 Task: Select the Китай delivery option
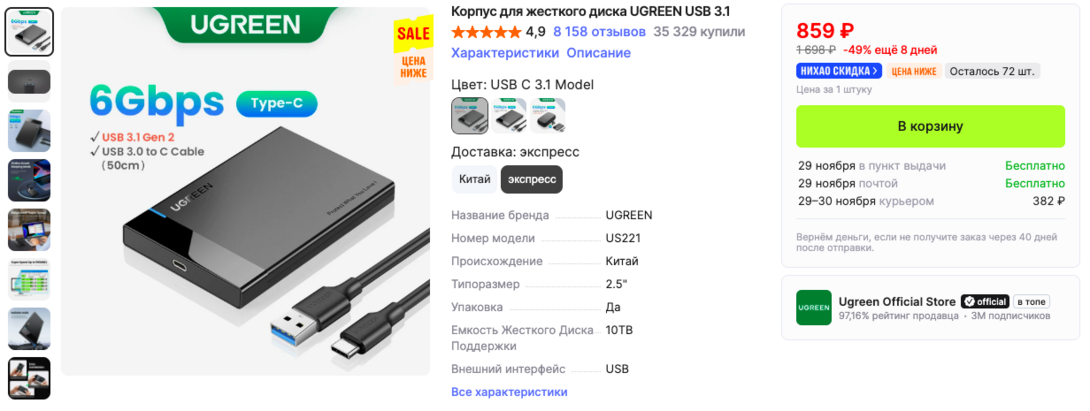(475, 179)
